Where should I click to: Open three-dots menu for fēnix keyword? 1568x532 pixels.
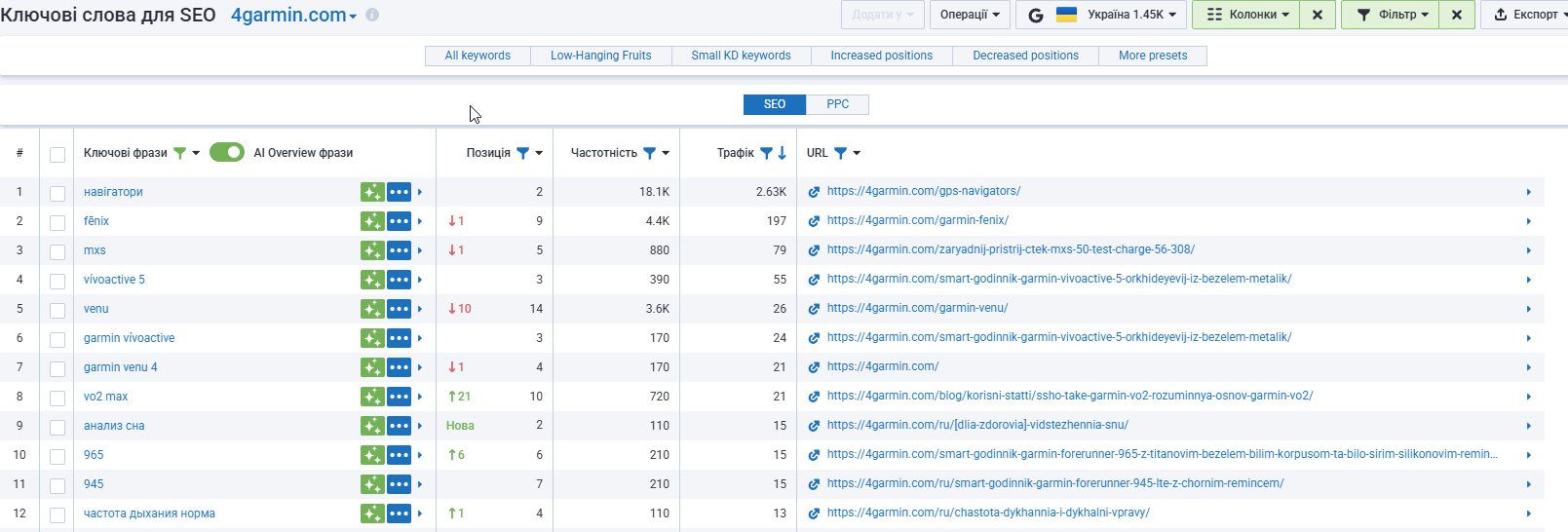pos(399,221)
